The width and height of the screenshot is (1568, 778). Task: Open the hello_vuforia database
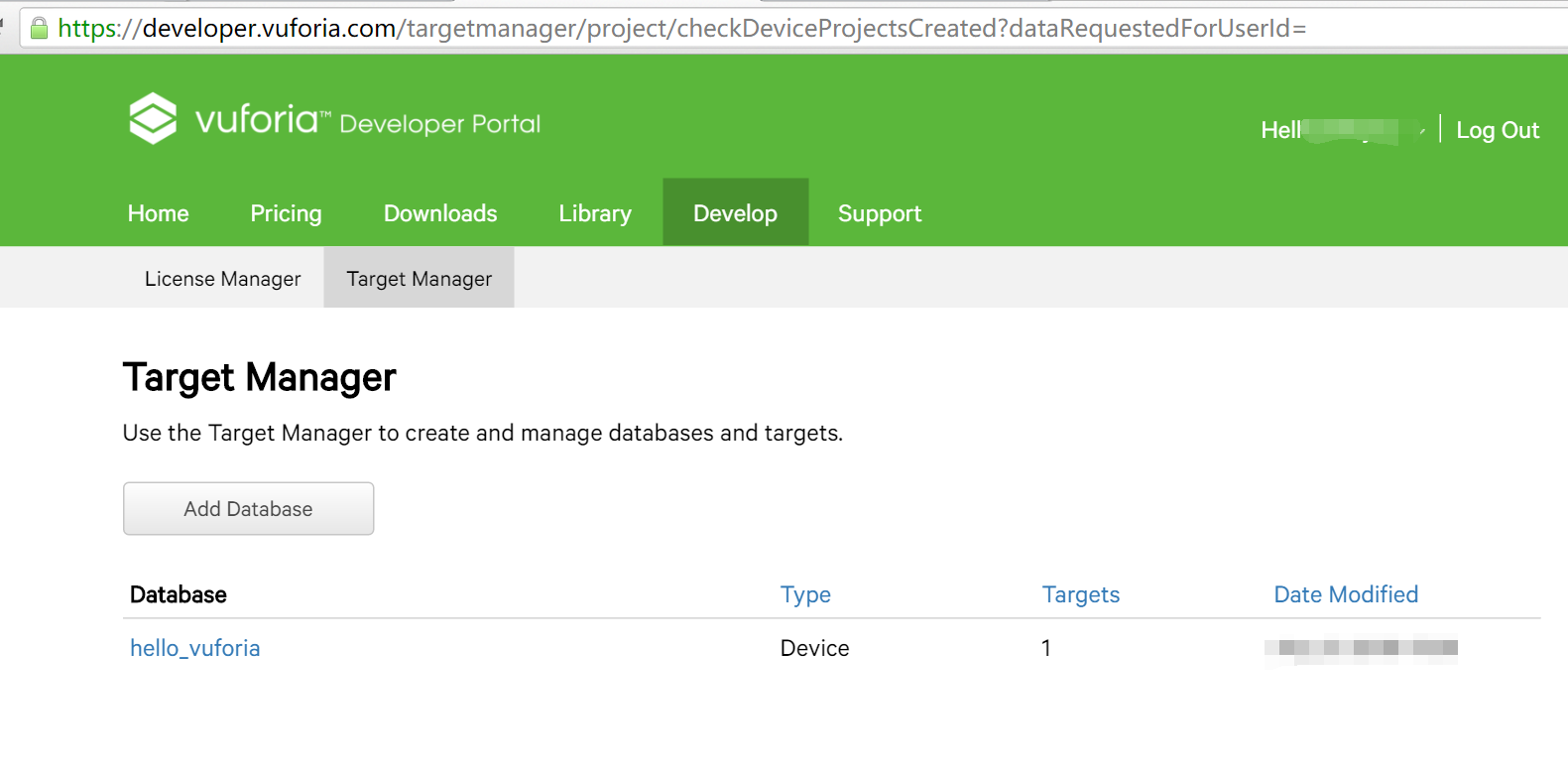pyautogui.click(x=195, y=648)
